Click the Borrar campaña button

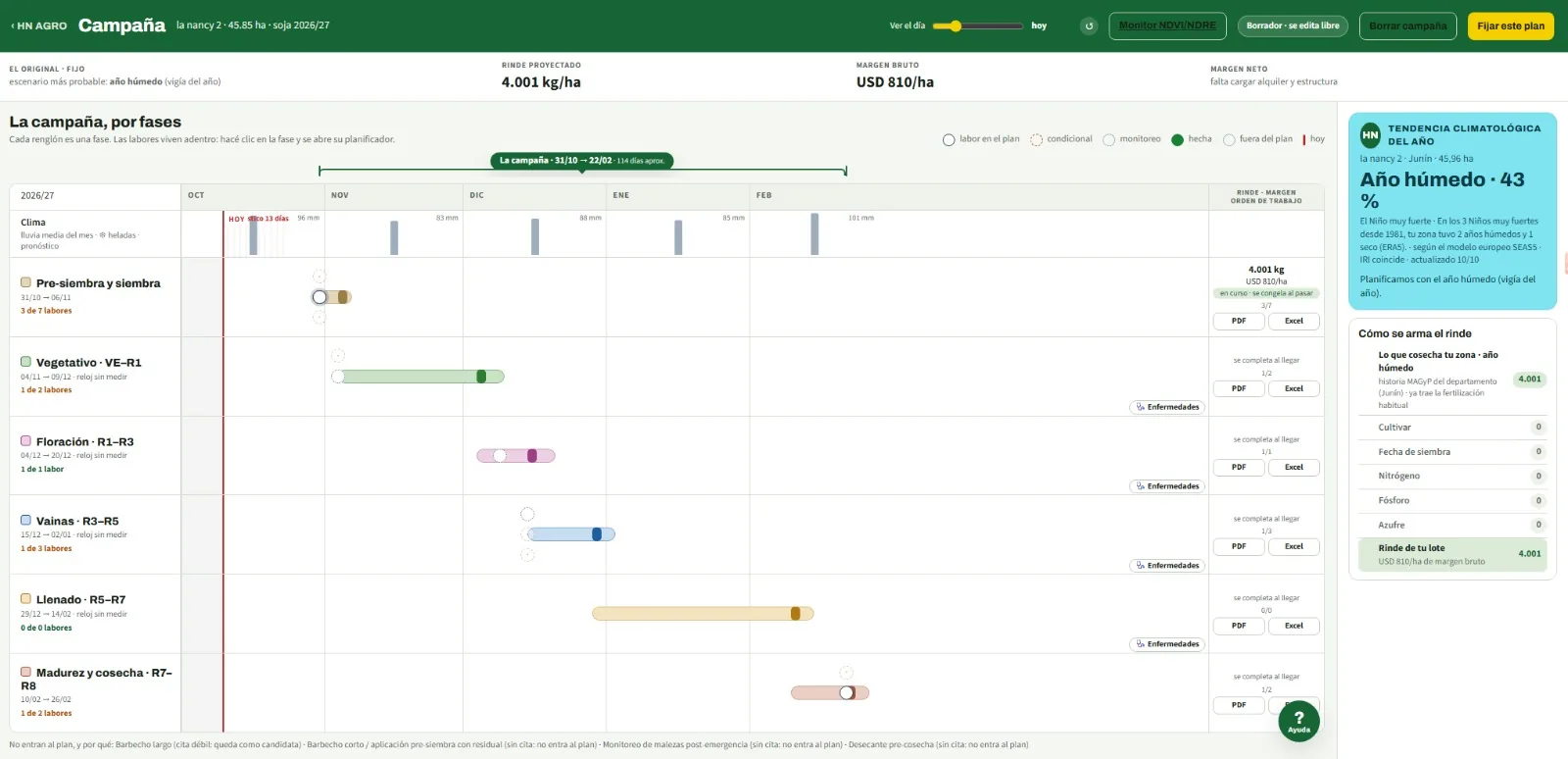tap(1408, 26)
